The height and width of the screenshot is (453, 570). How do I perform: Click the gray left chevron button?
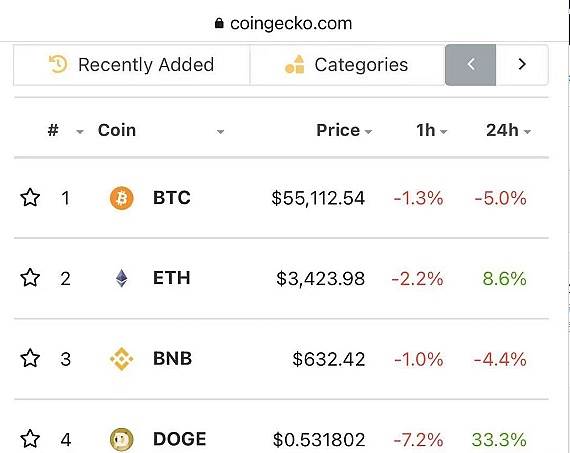tap(470, 65)
